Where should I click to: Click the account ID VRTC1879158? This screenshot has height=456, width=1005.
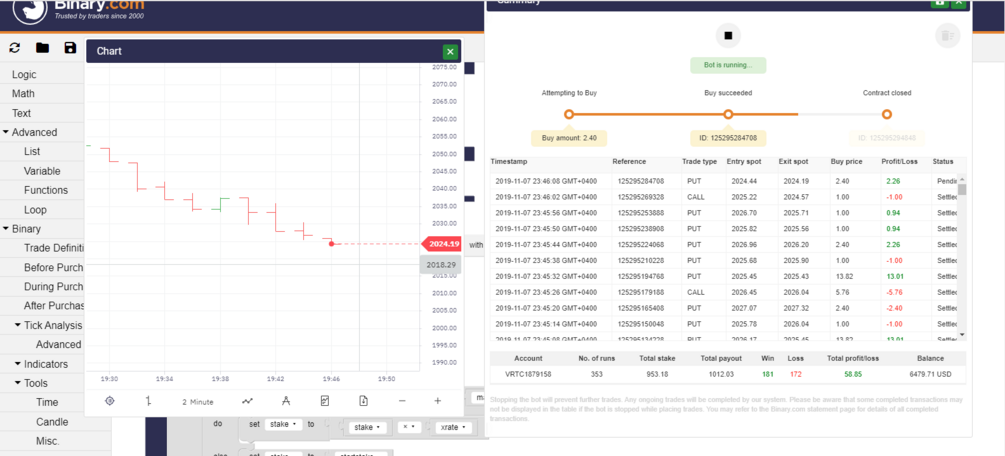(528, 373)
